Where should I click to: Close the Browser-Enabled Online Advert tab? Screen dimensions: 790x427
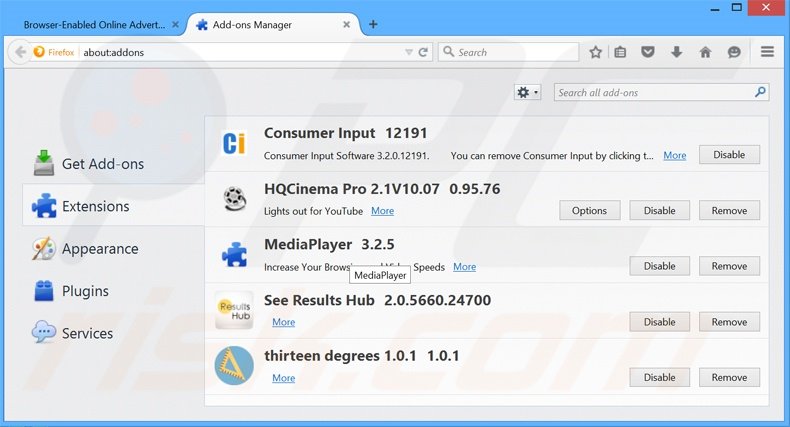tap(175, 24)
